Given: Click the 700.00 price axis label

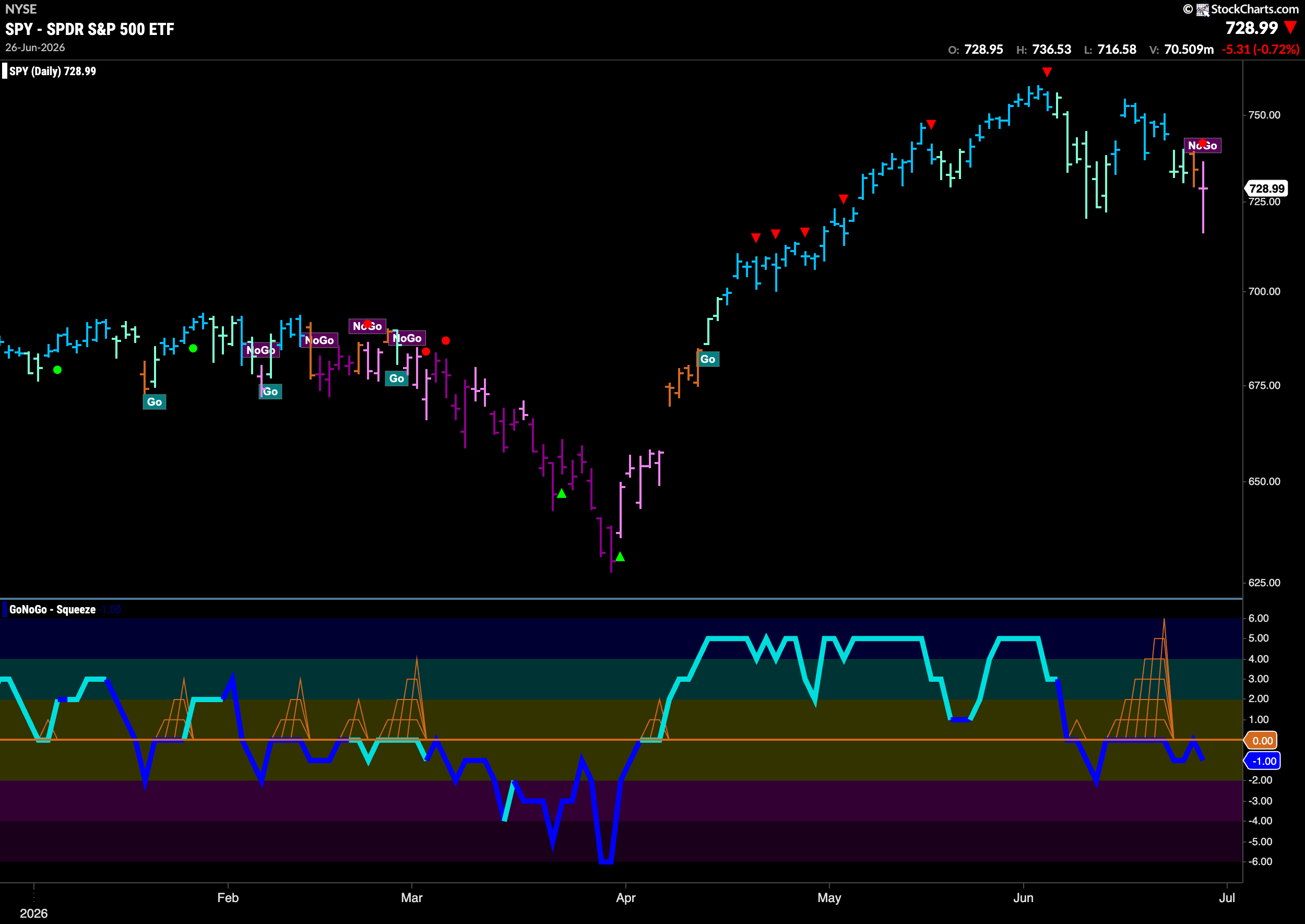Looking at the screenshot, I should point(1264,291).
